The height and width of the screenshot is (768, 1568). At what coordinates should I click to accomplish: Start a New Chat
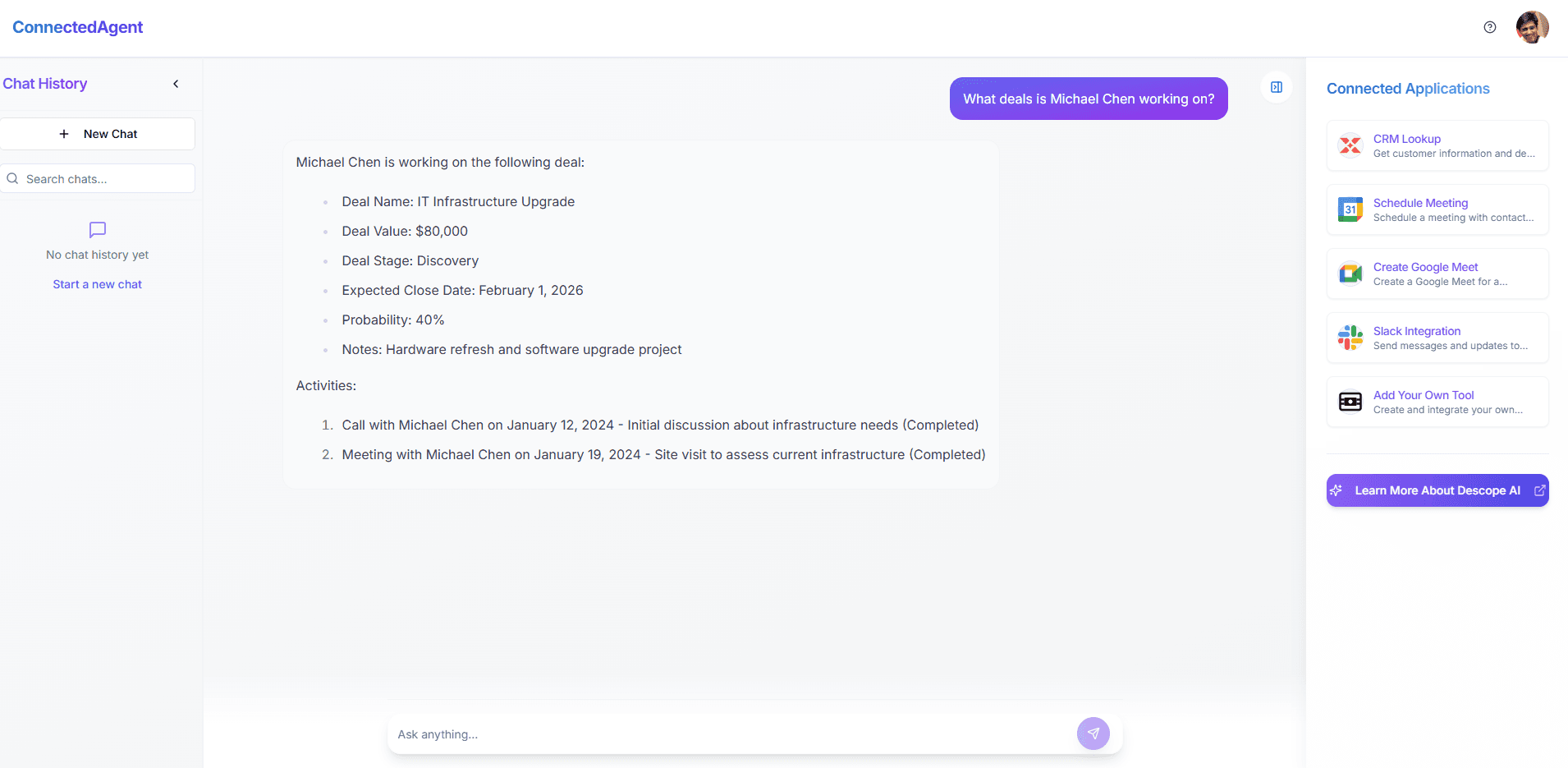coord(98,134)
